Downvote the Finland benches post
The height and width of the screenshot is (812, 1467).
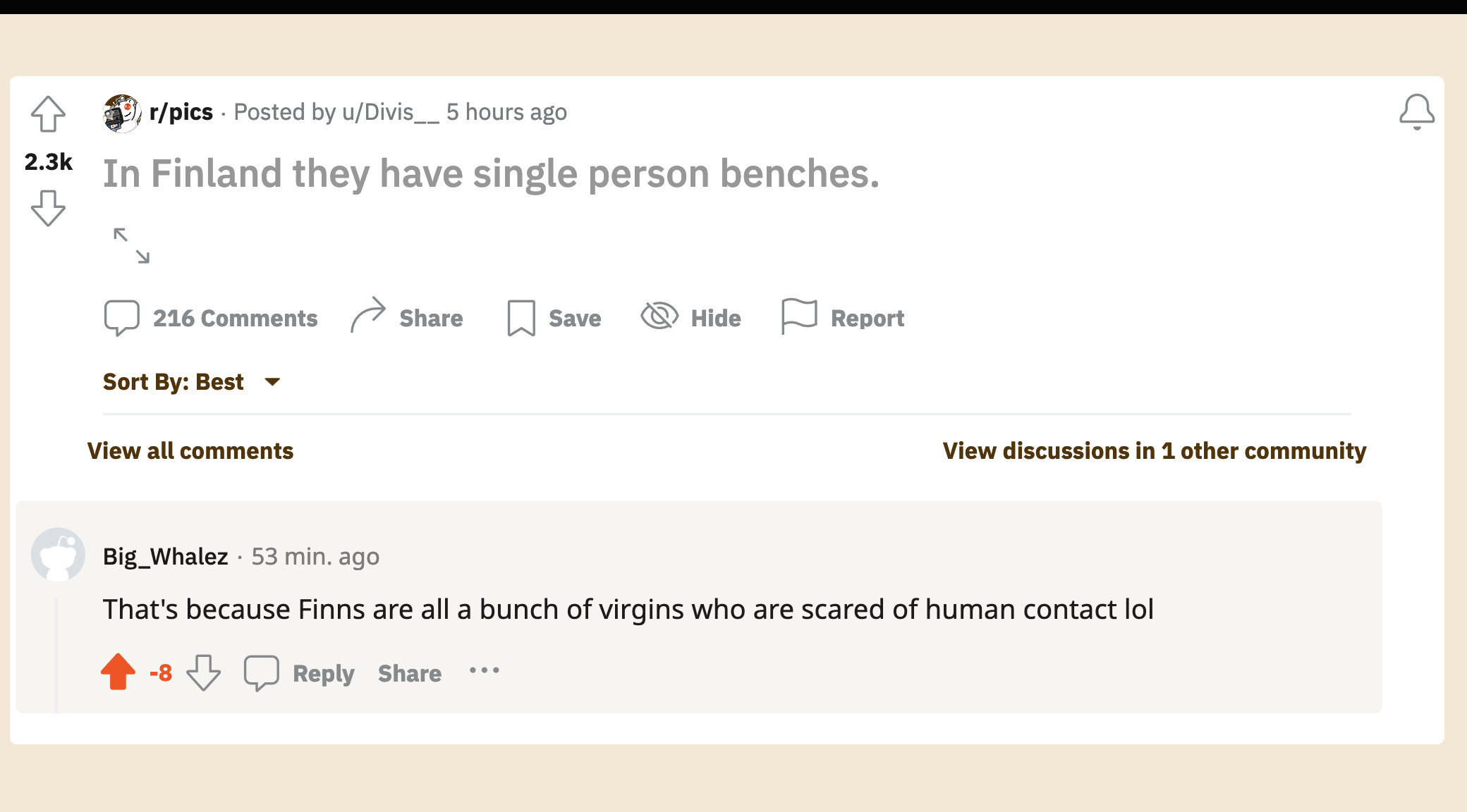click(48, 208)
